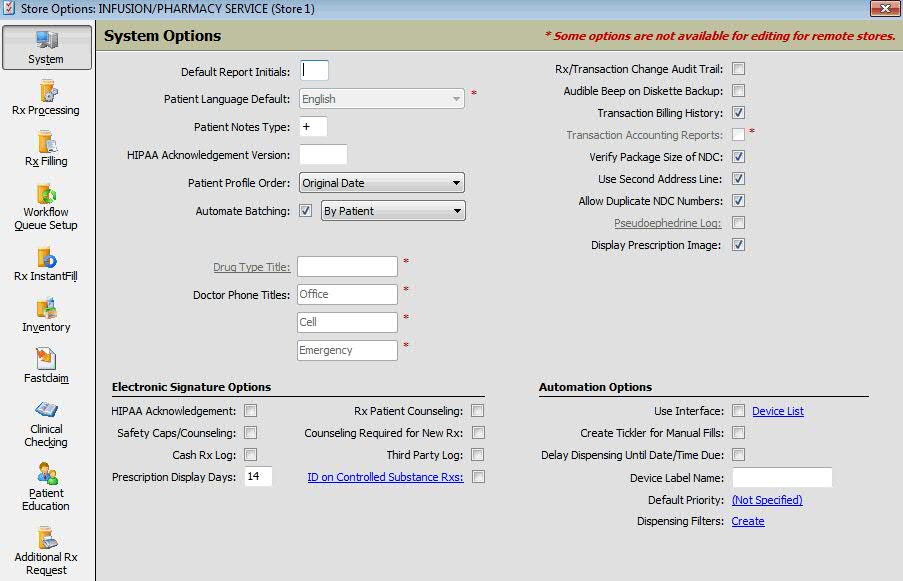This screenshot has width=903, height=581.
Task: Click the Device Label Name field
Action: (781, 478)
